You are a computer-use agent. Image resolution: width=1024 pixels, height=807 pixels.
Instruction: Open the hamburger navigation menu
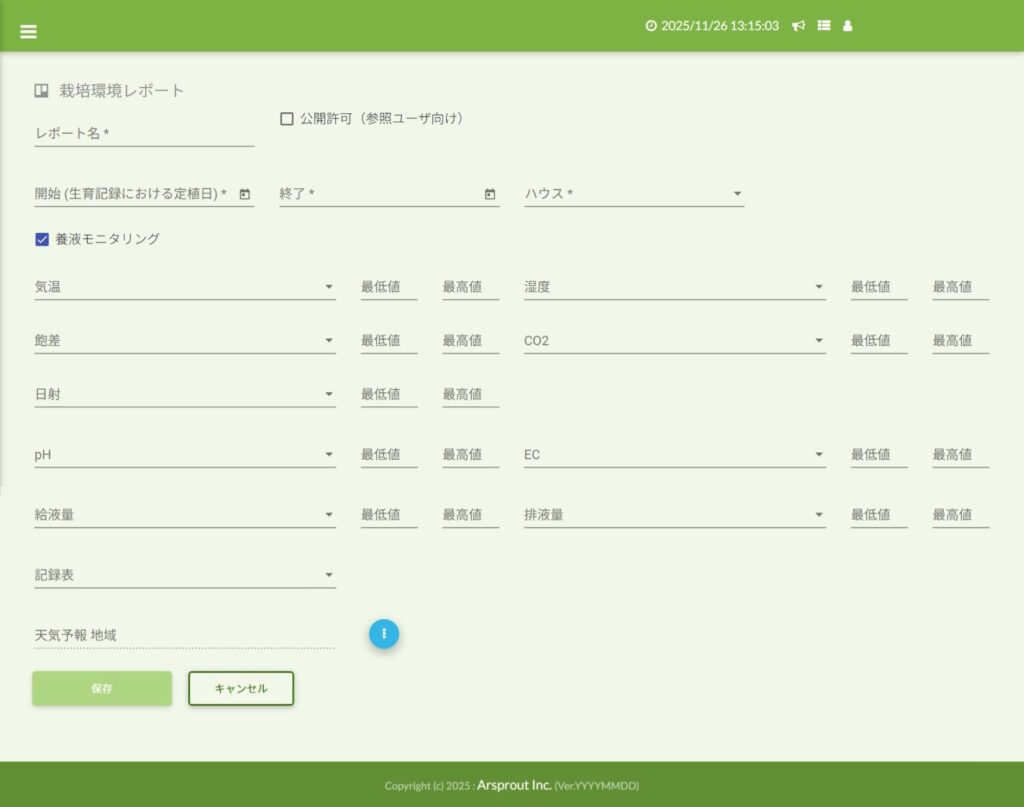coord(28,31)
